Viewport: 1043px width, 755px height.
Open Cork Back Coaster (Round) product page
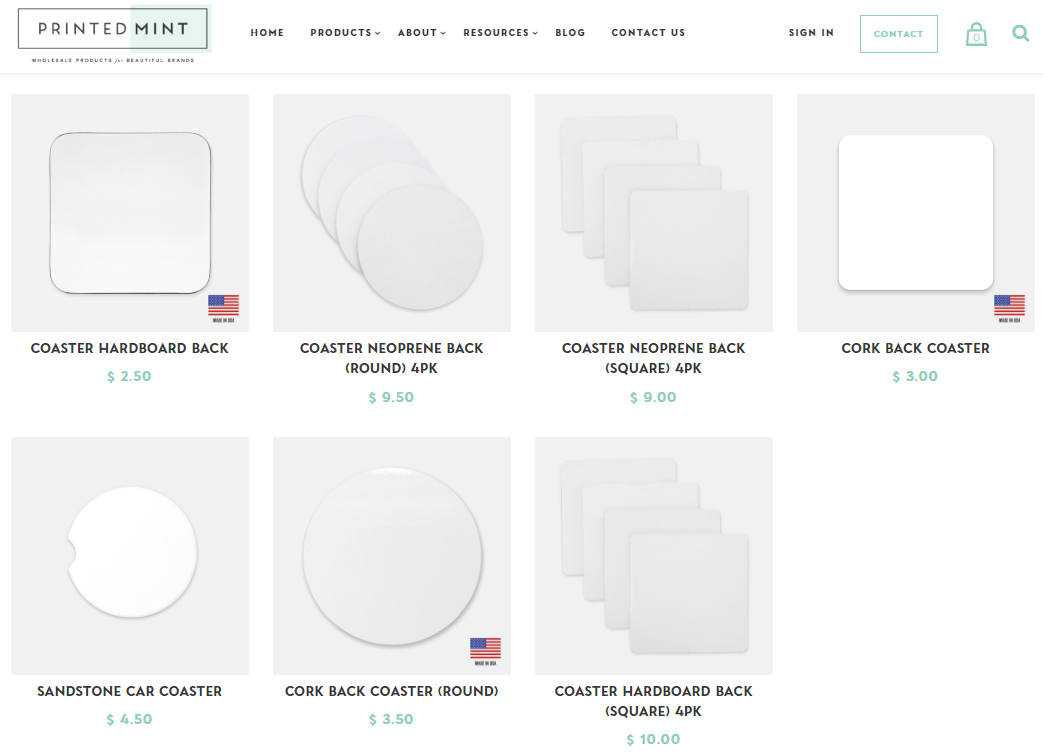(391, 691)
